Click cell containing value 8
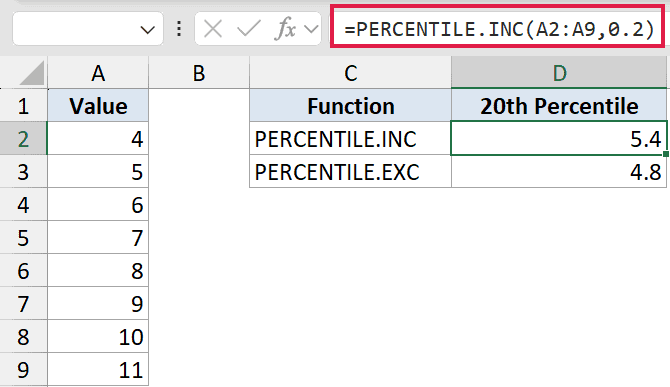The image size is (670, 387). coord(98,270)
